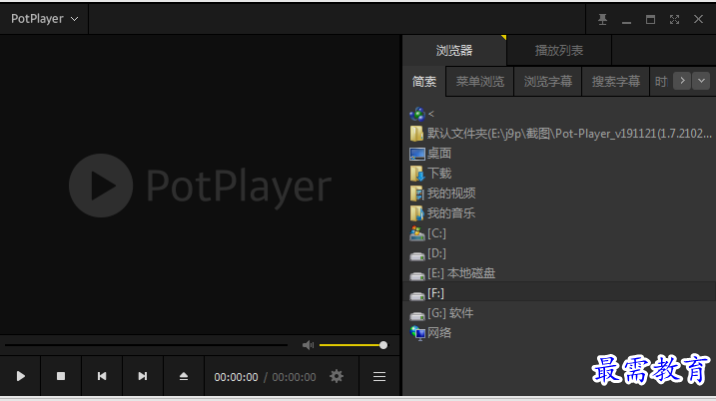
Task: Open the 浏览字幕 sub-tab
Action: click(x=548, y=82)
